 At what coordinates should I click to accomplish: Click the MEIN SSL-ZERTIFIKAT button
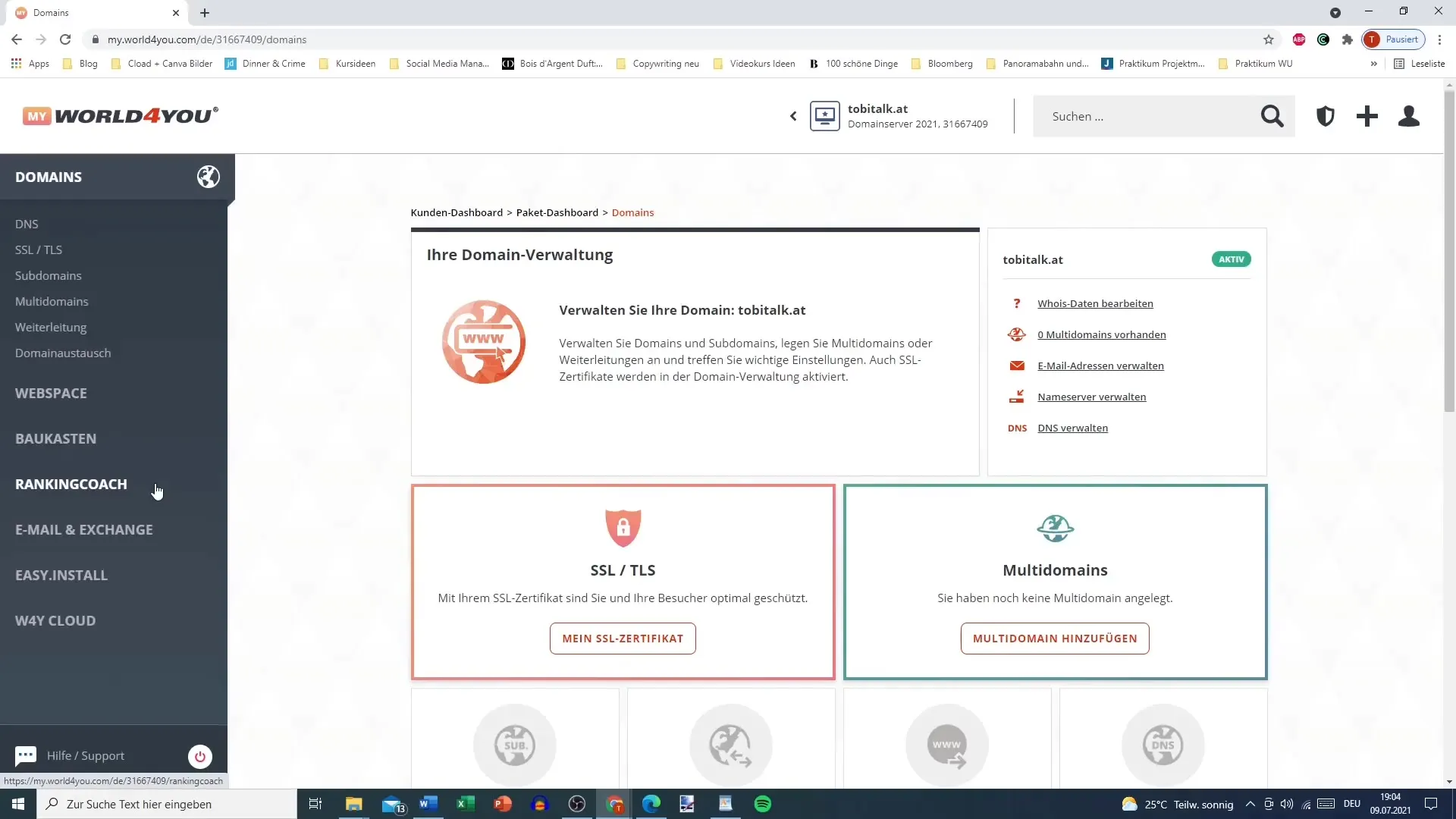pyautogui.click(x=623, y=638)
